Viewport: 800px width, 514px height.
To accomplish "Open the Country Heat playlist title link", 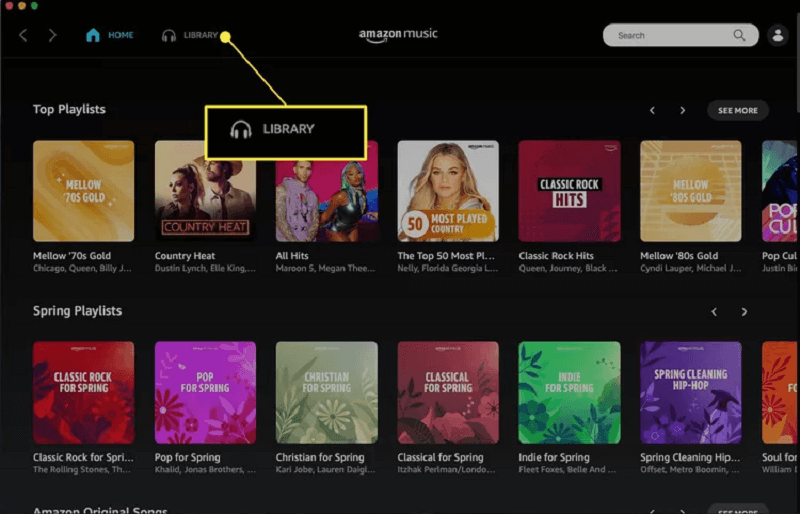I will tap(186, 256).
